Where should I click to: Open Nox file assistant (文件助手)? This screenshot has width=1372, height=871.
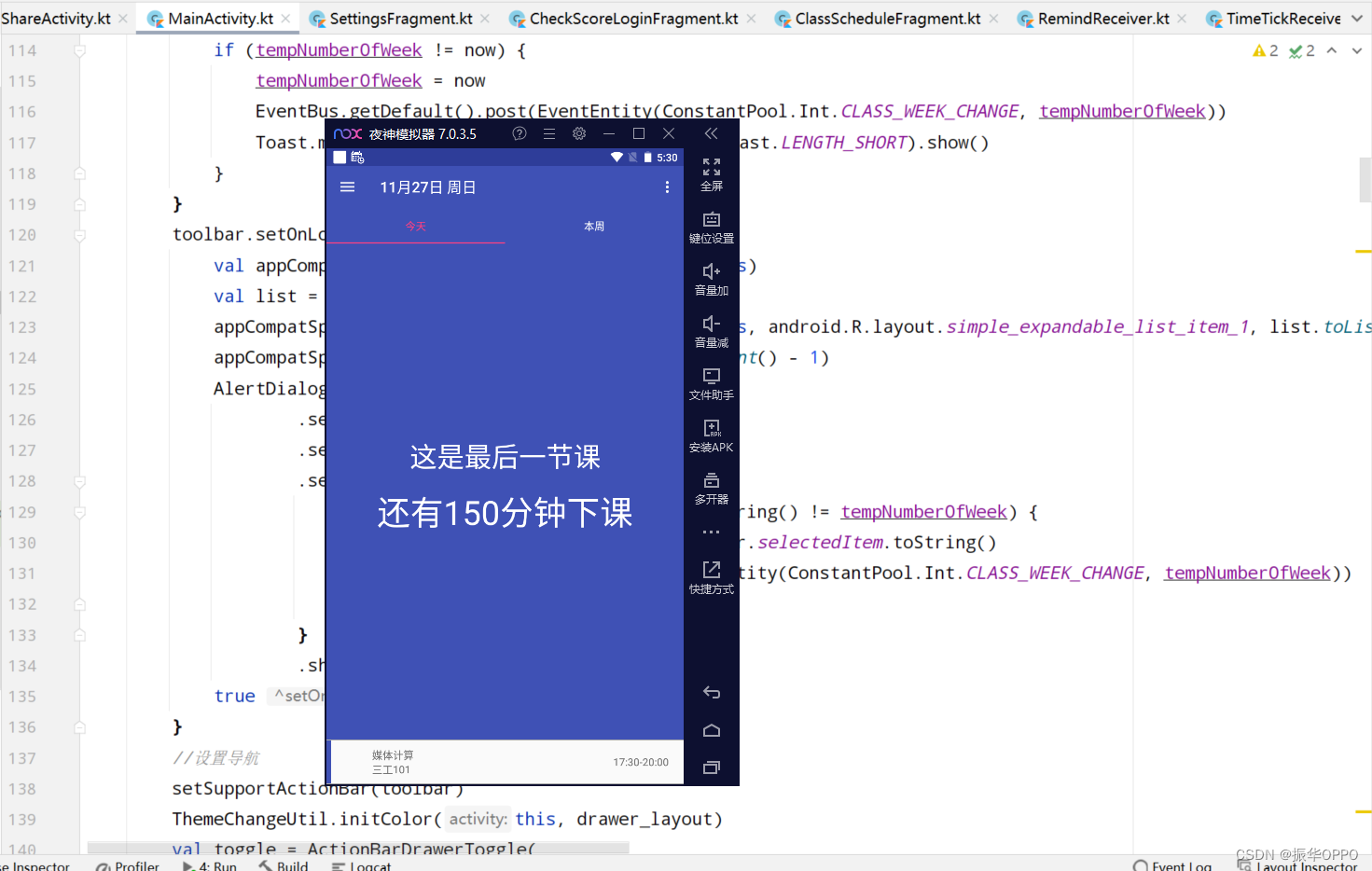click(x=712, y=383)
